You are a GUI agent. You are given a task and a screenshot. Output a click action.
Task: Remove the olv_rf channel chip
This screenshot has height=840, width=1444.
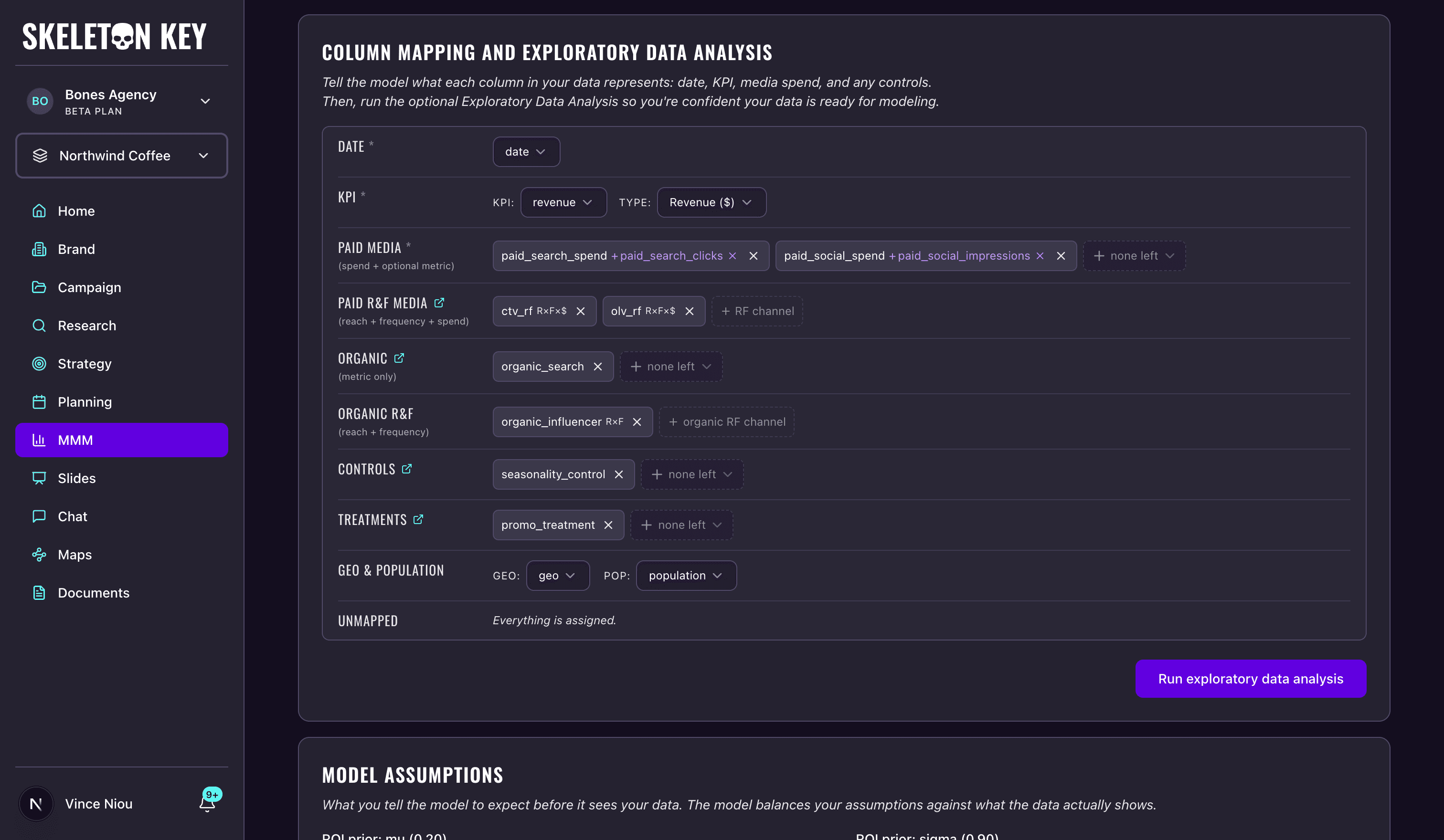690,311
